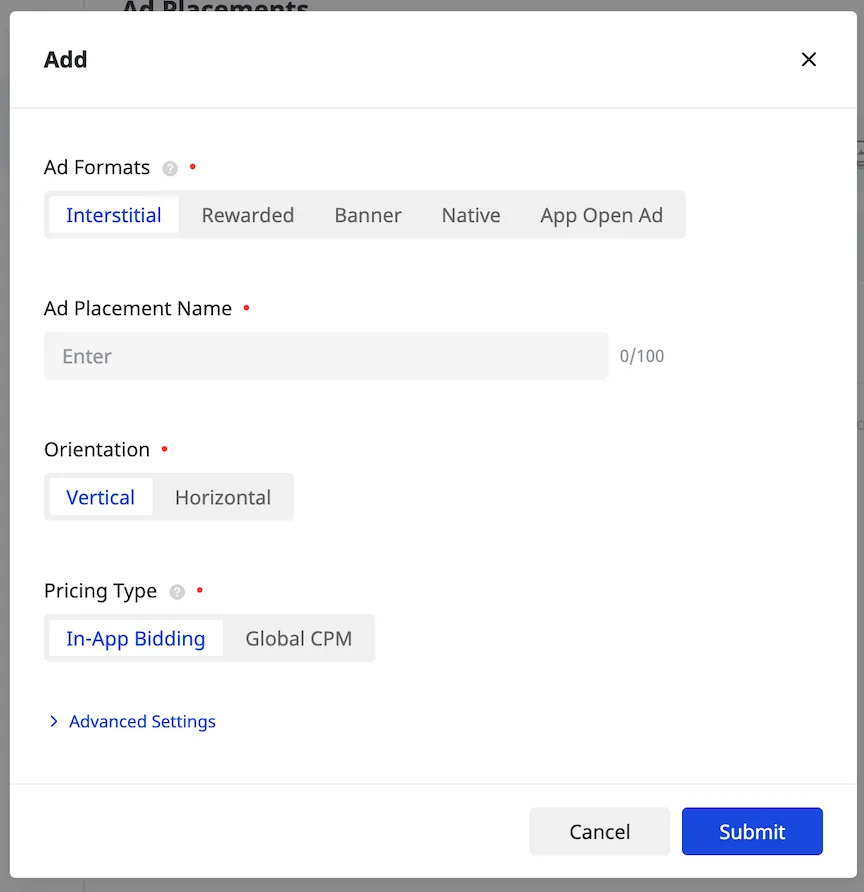Select In-App Bidding pricing type
864x892 pixels.
tap(135, 638)
